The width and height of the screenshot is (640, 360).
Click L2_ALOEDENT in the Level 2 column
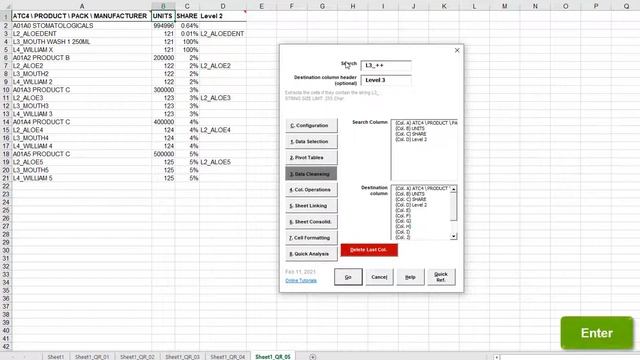pyautogui.click(x=223, y=34)
